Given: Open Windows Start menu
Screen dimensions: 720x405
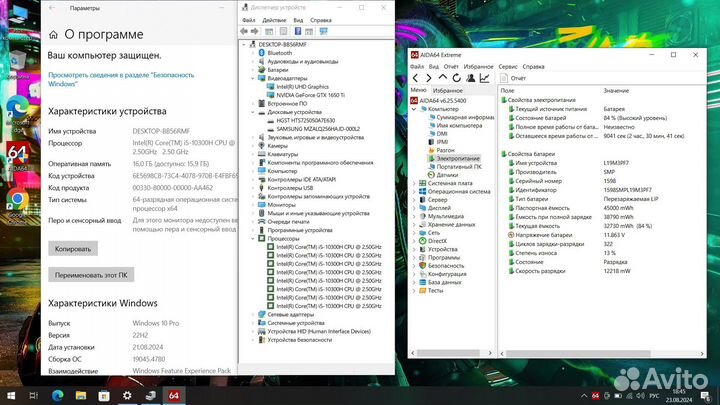Looking at the screenshot, I should 11,395.
